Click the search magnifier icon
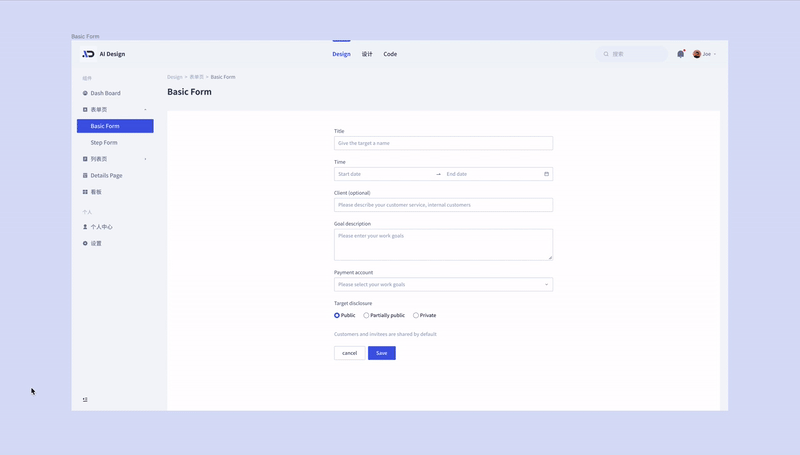800x455 pixels. tap(606, 54)
